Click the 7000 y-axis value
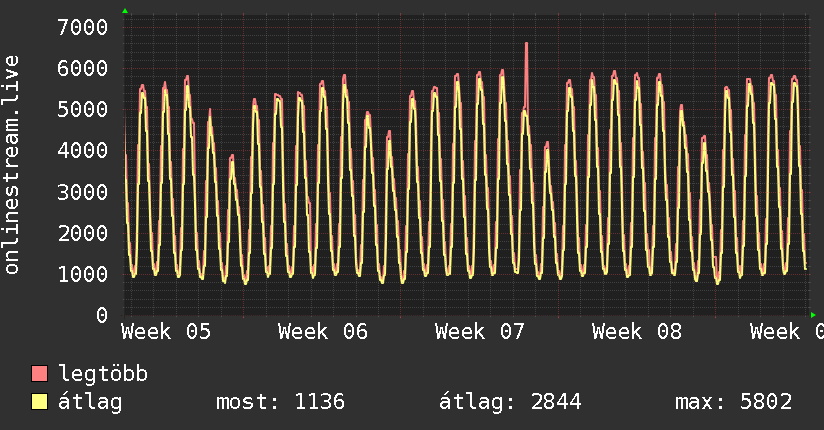 tap(83, 27)
